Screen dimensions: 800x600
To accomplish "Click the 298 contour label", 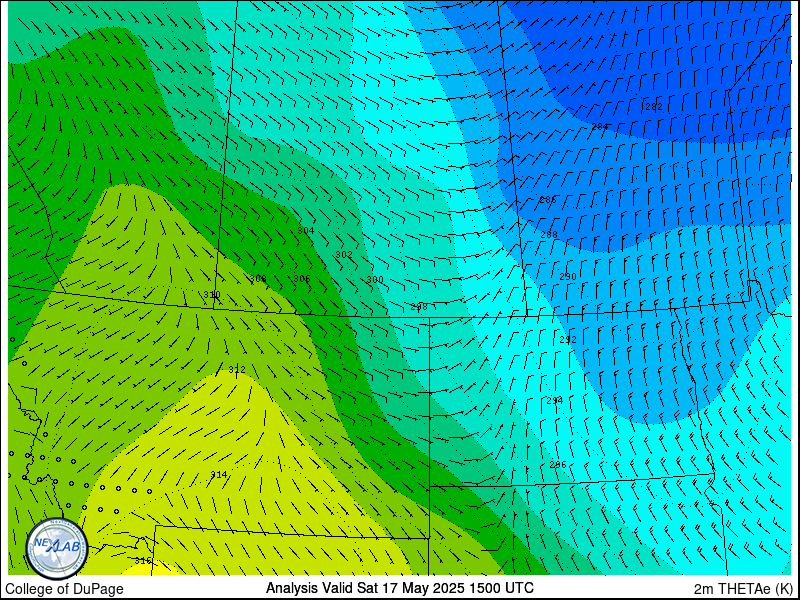I will (x=419, y=307).
